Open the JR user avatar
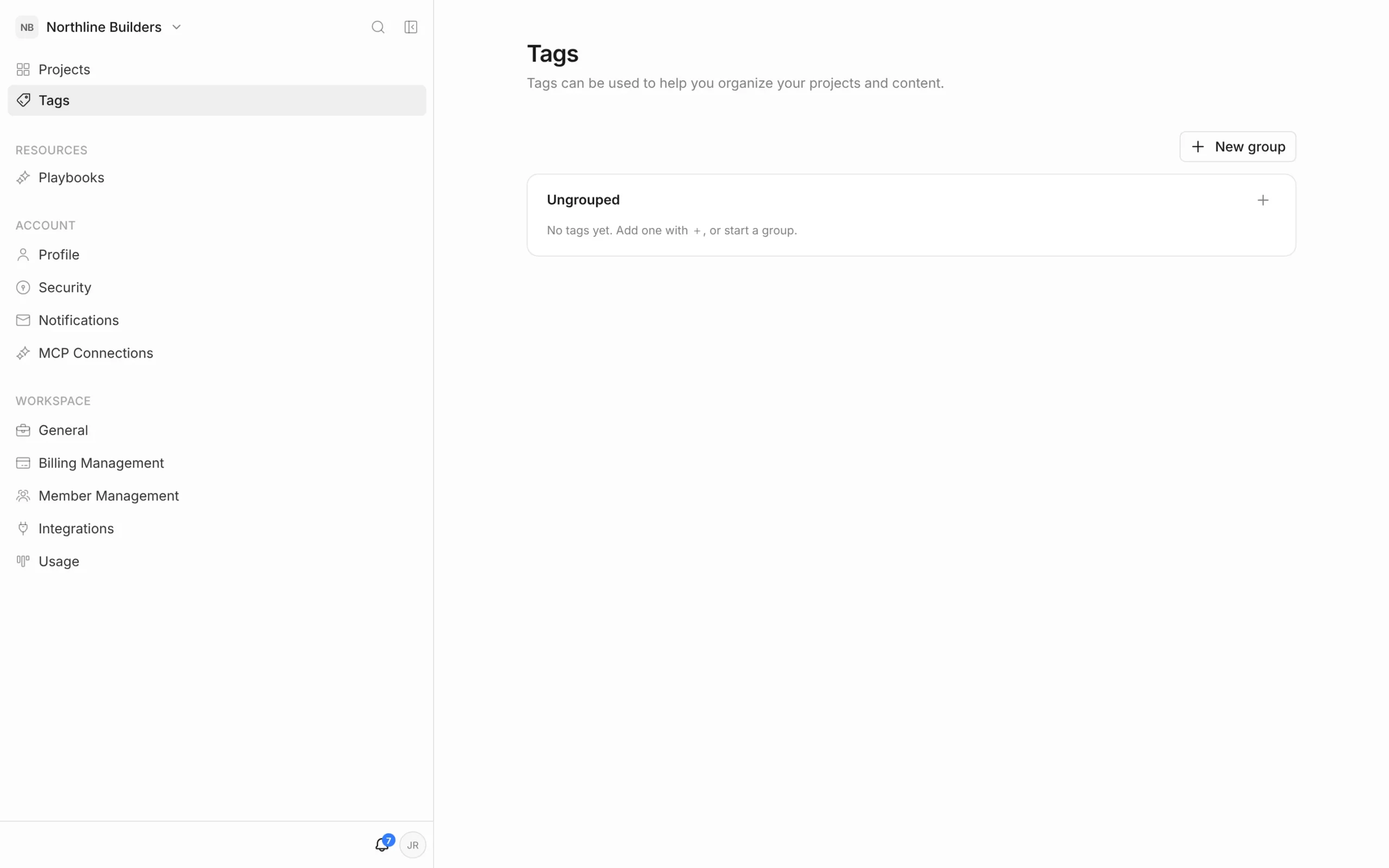 [x=413, y=845]
